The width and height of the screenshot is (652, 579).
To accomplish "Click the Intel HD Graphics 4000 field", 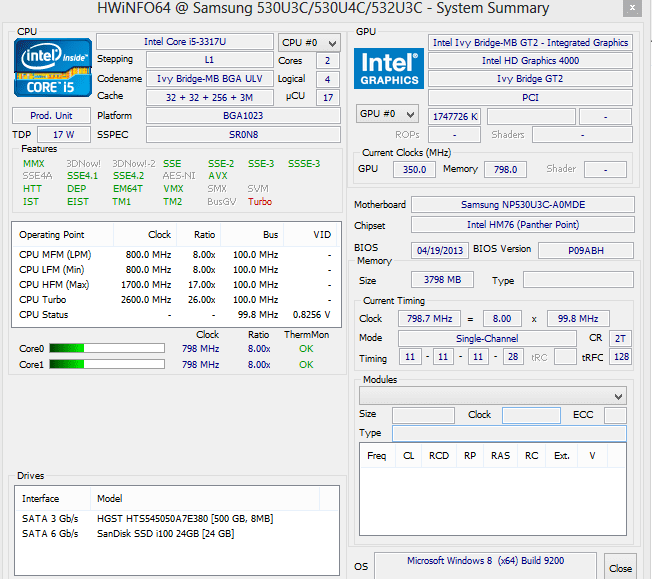I will pos(530,61).
